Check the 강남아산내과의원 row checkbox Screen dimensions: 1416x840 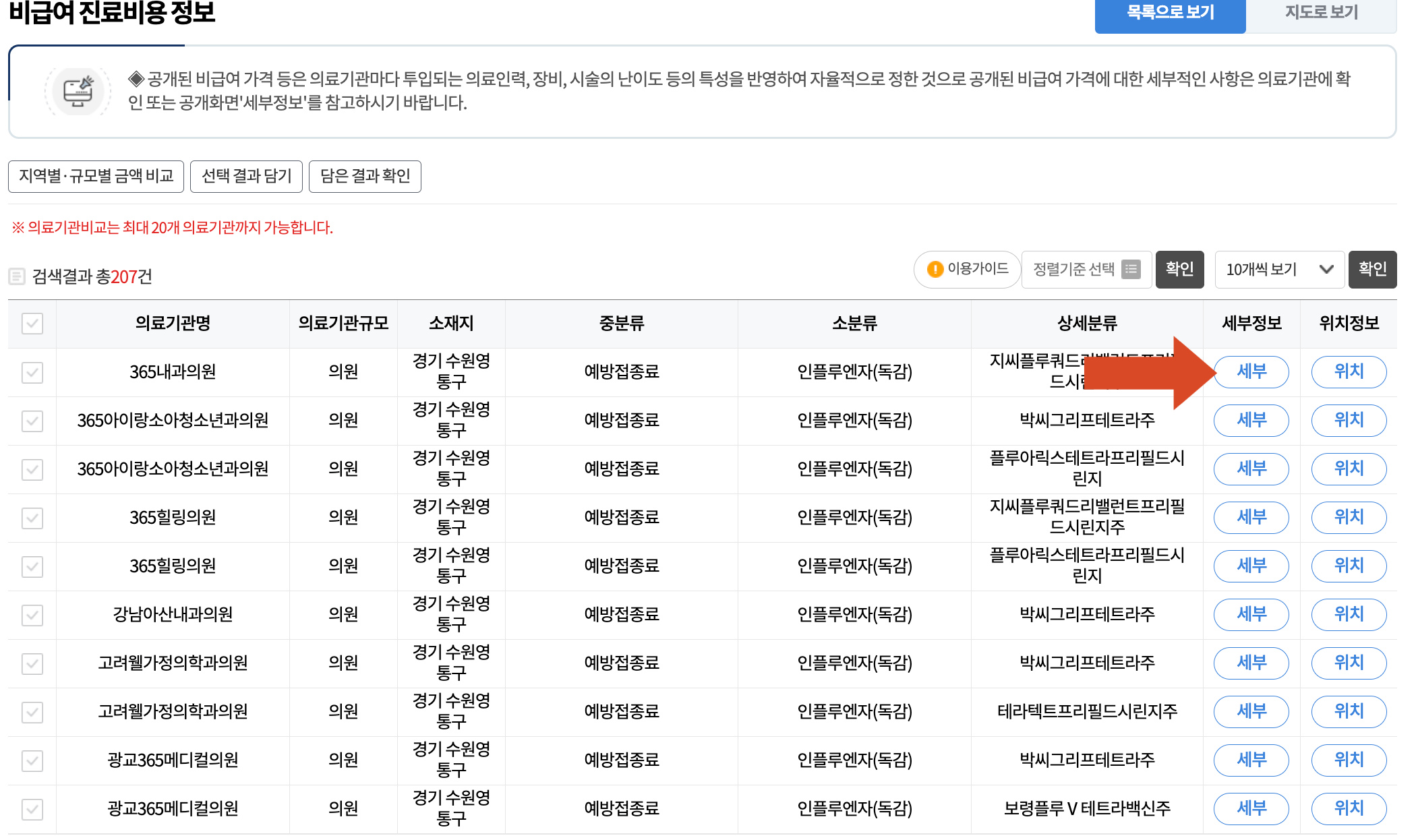tap(32, 615)
